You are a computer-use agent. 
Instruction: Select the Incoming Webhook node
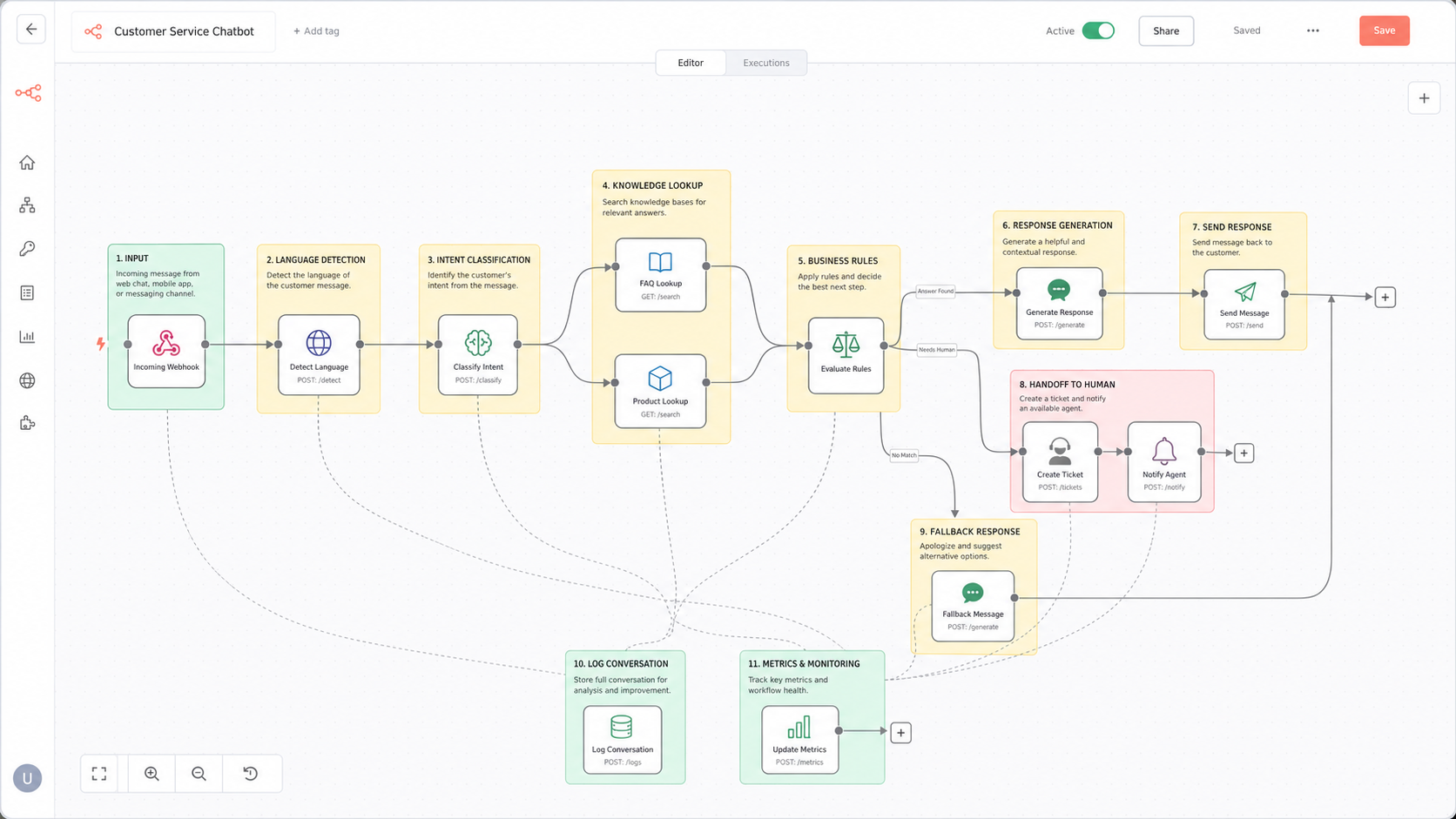pos(166,351)
